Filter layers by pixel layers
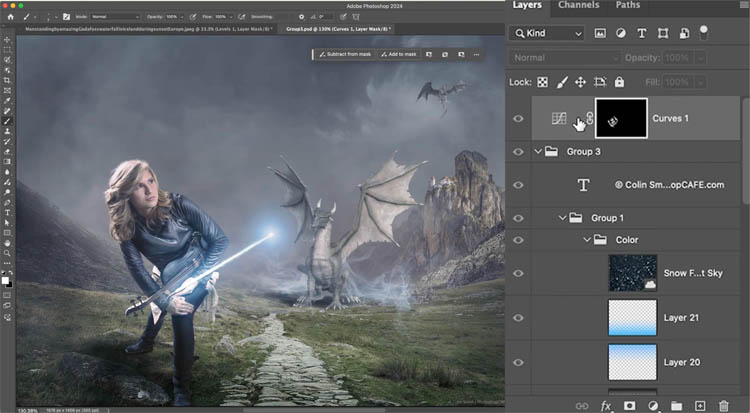750x413 pixels. pos(600,33)
